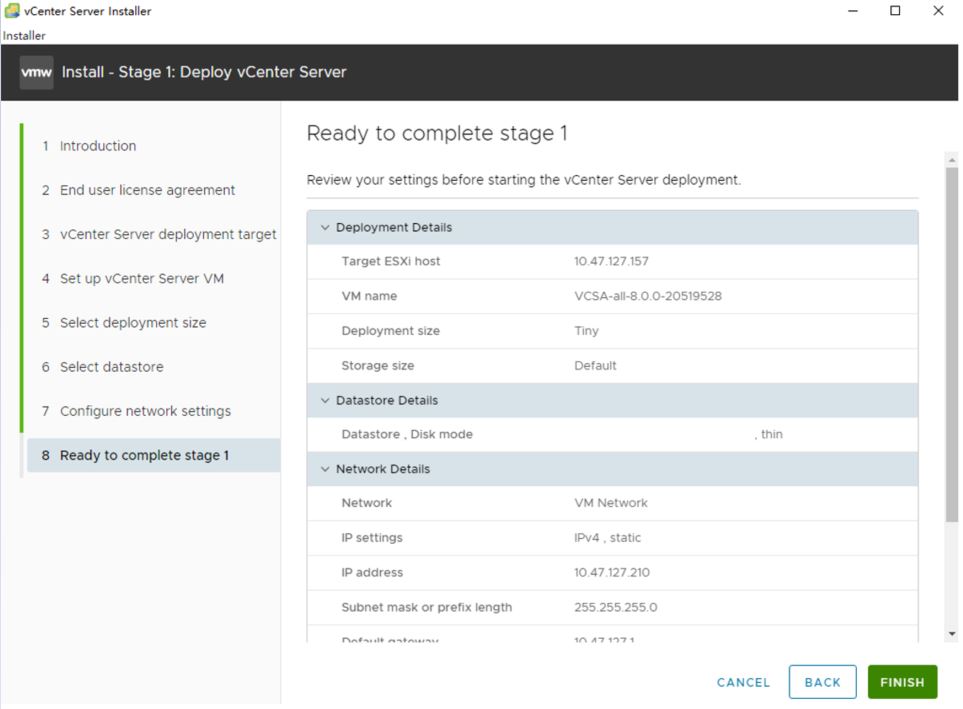
Task: Open the Installer menu
Action: 24,36
